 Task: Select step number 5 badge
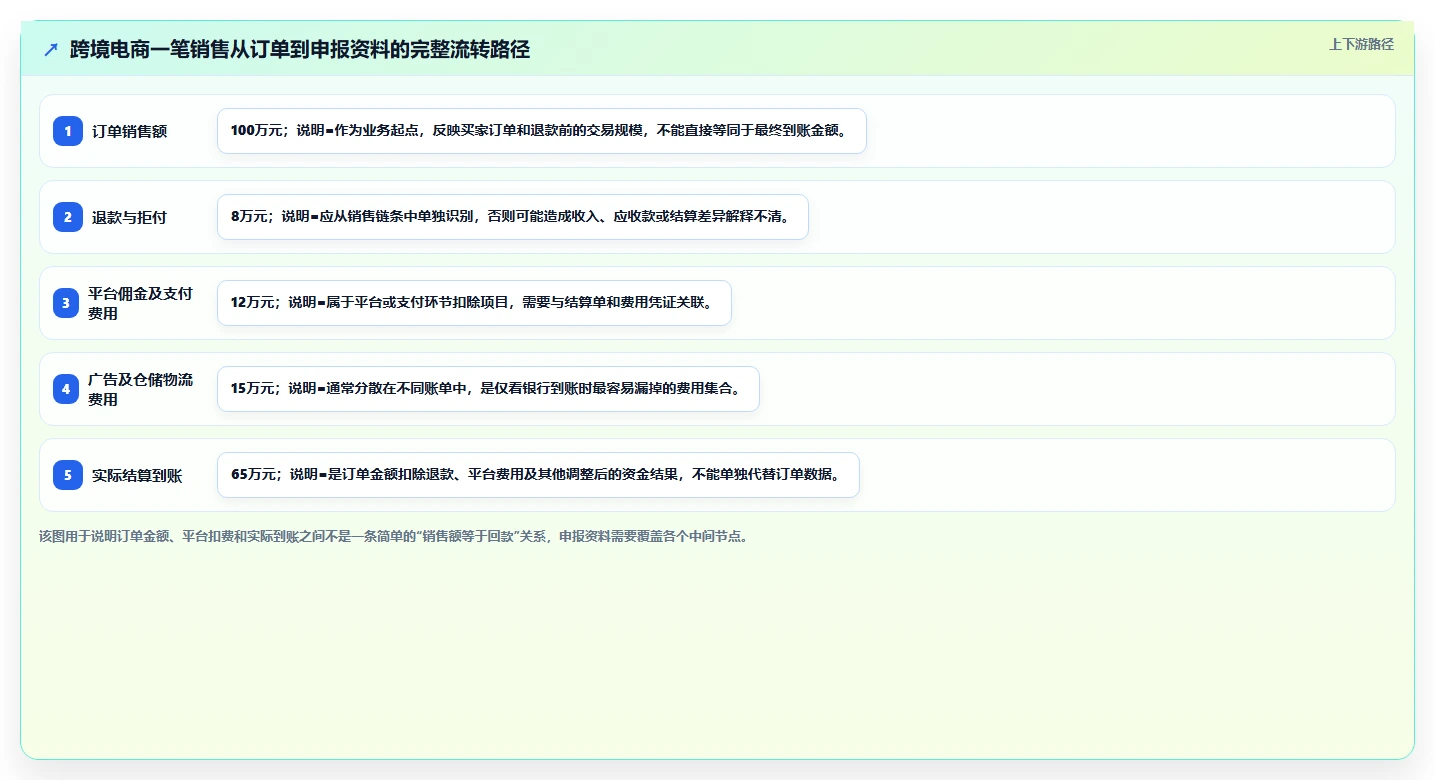[68, 475]
